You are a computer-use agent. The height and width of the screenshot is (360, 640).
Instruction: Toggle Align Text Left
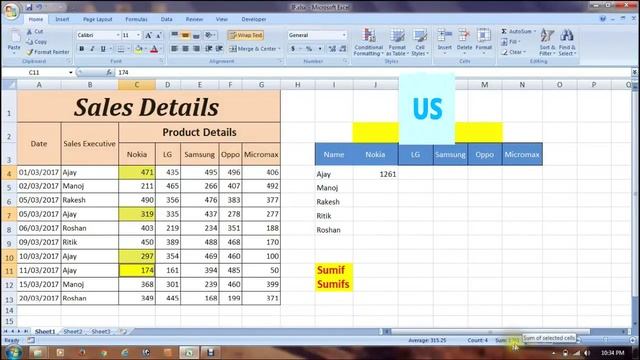click(175, 49)
